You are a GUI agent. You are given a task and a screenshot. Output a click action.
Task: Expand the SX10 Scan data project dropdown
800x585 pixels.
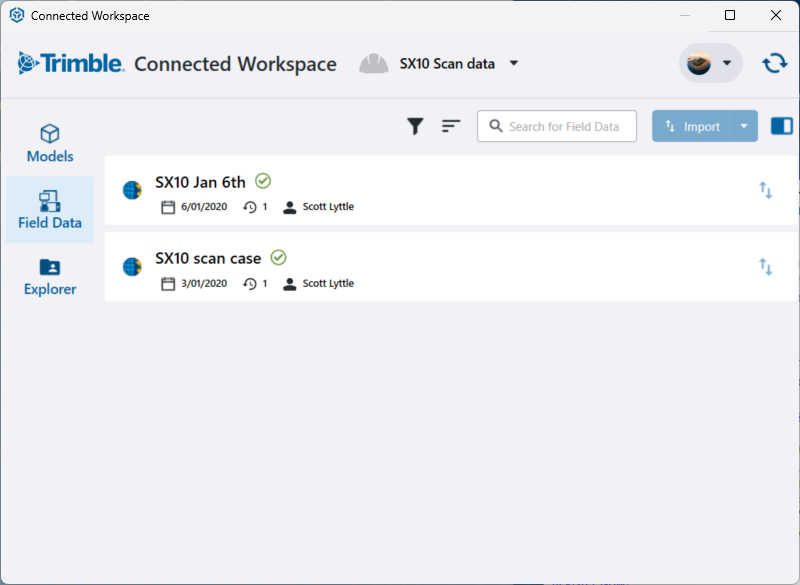[514, 64]
